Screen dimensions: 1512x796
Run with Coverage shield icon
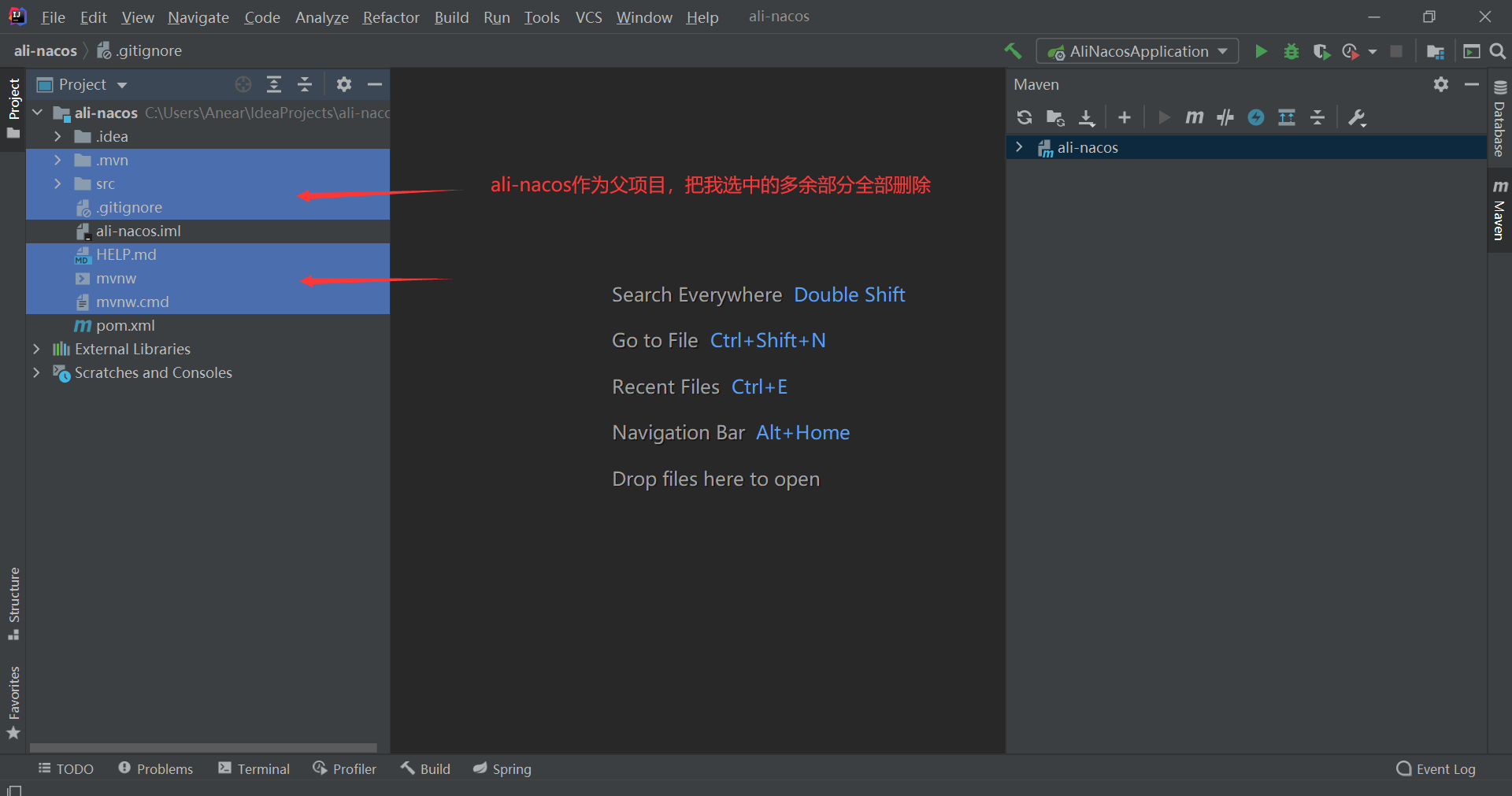pyautogui.click(x=1321, y=51)
